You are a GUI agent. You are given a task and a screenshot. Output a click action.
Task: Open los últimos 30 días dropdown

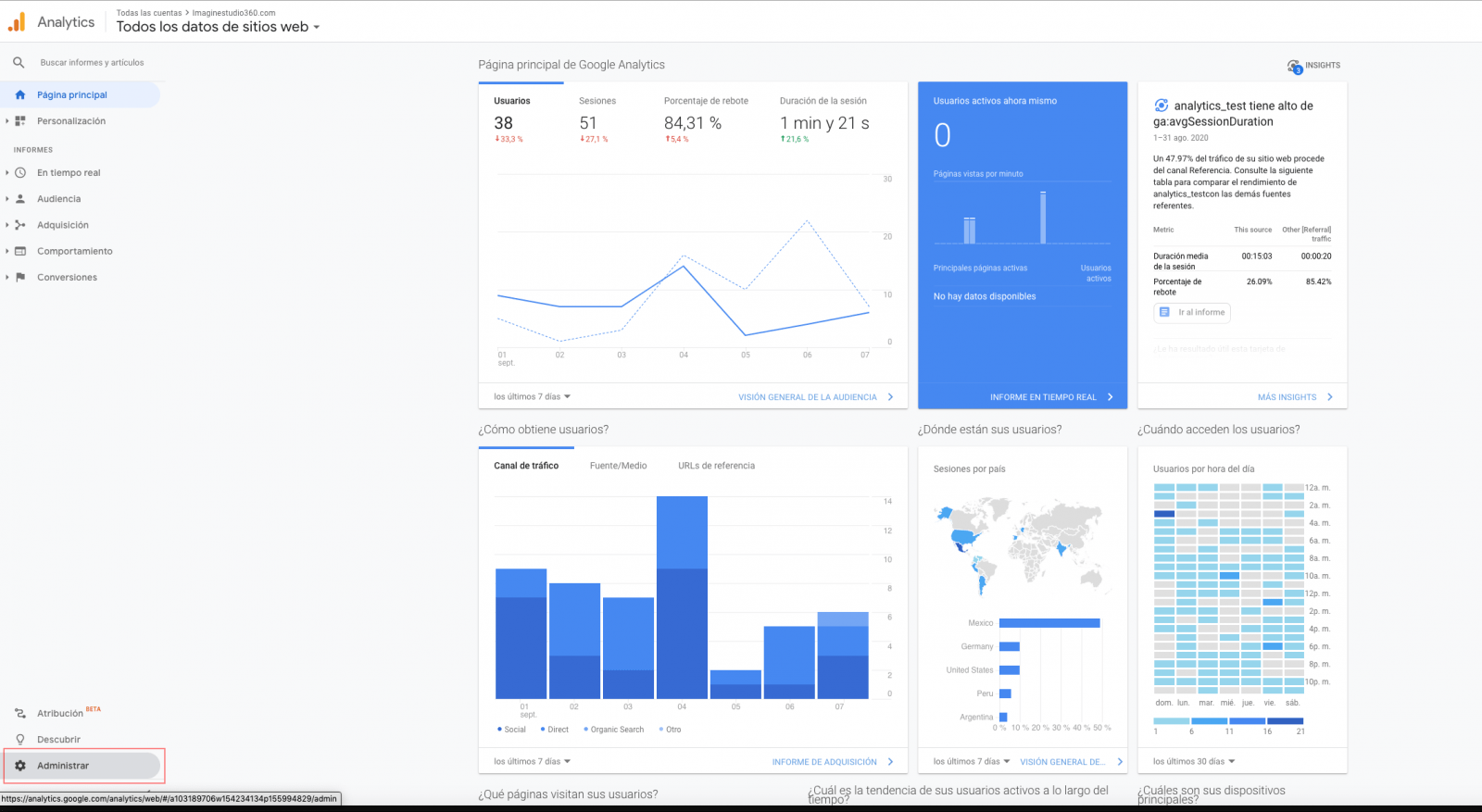(1194, 762)
